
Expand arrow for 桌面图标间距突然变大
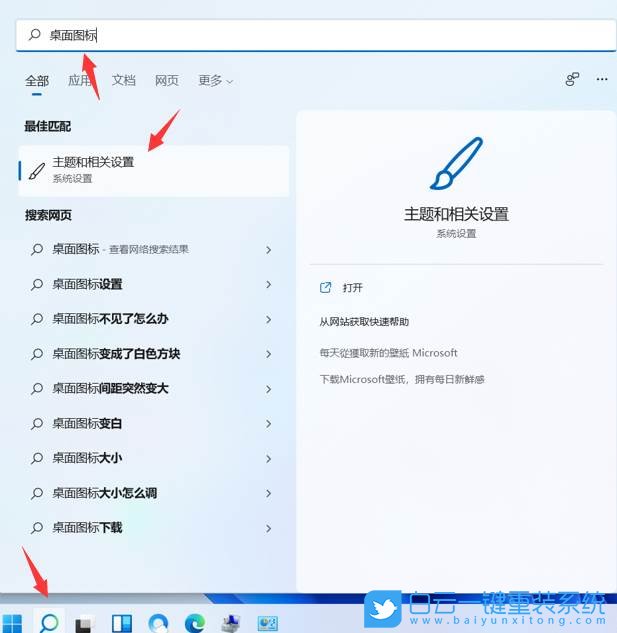point(269,389)
